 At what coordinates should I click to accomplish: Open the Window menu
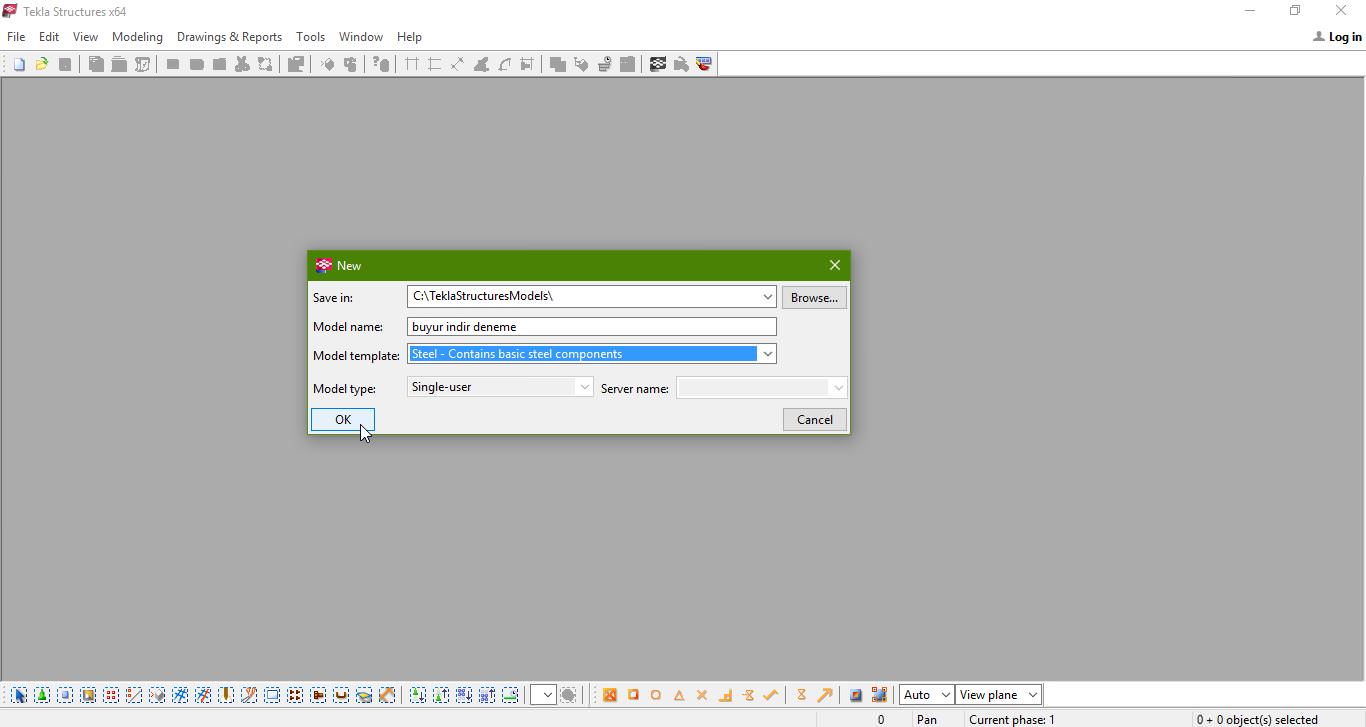click(x=360, y=37)
